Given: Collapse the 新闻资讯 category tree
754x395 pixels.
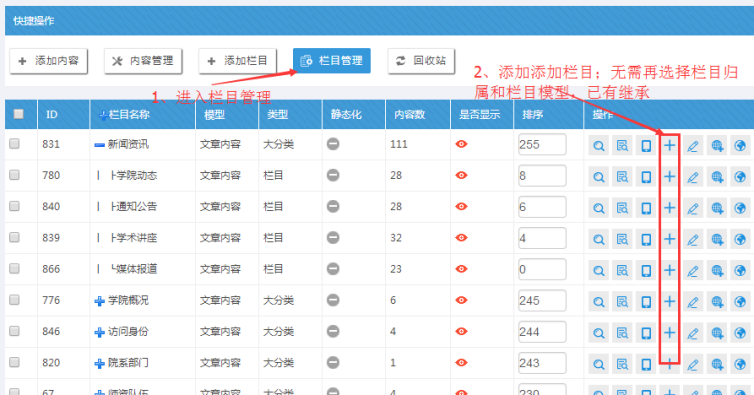Looking at the screenshot, I should click(x=100, y=145).
